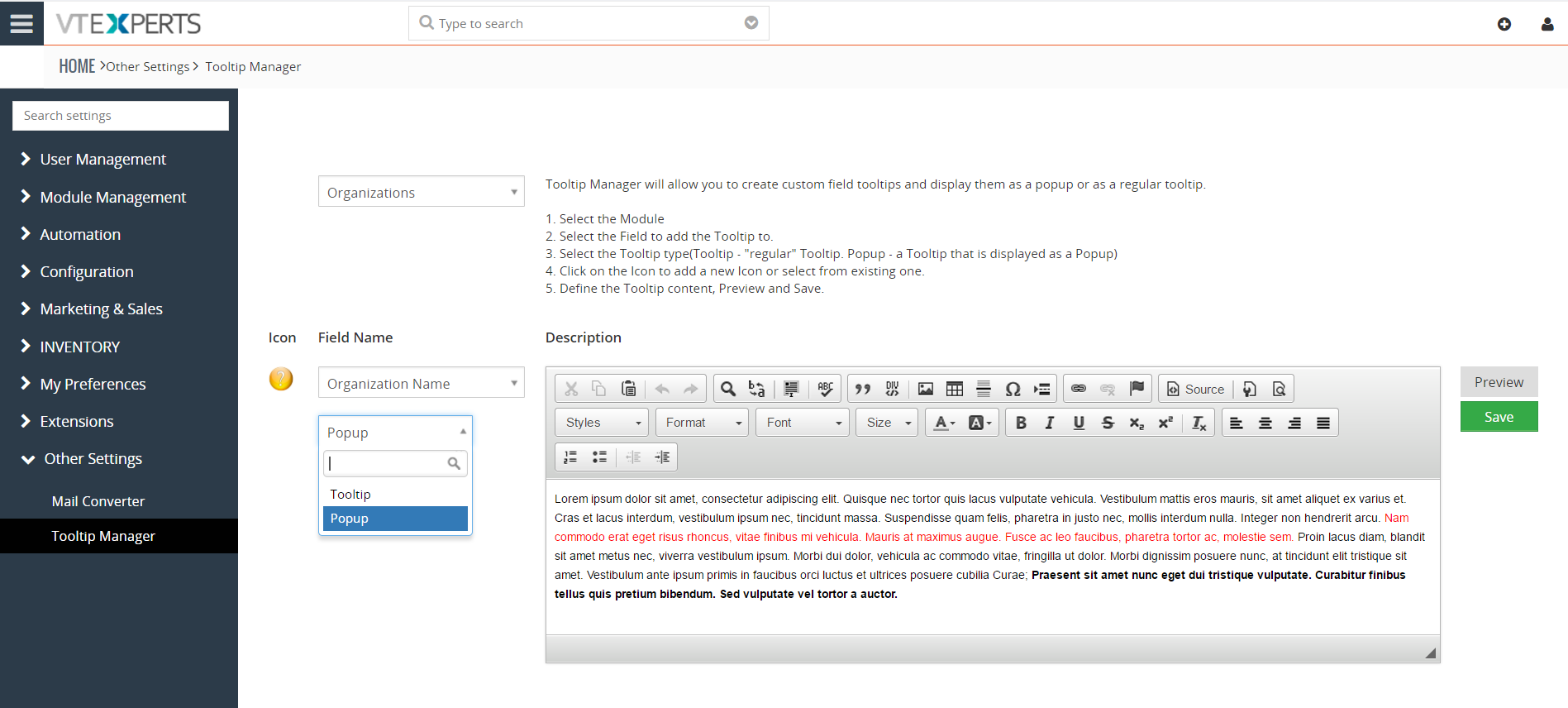The height and width of the screenshot is (708, 1568).
Task: Increase the indent
Action: (662, 457)
